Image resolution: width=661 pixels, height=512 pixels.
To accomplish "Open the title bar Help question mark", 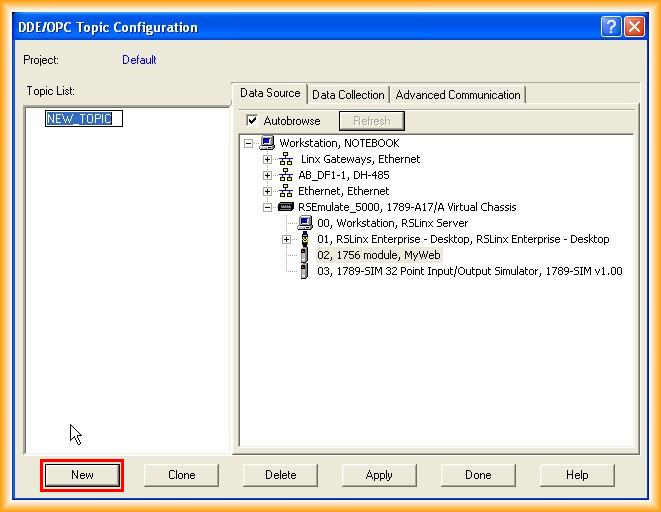I will [611, 27].
